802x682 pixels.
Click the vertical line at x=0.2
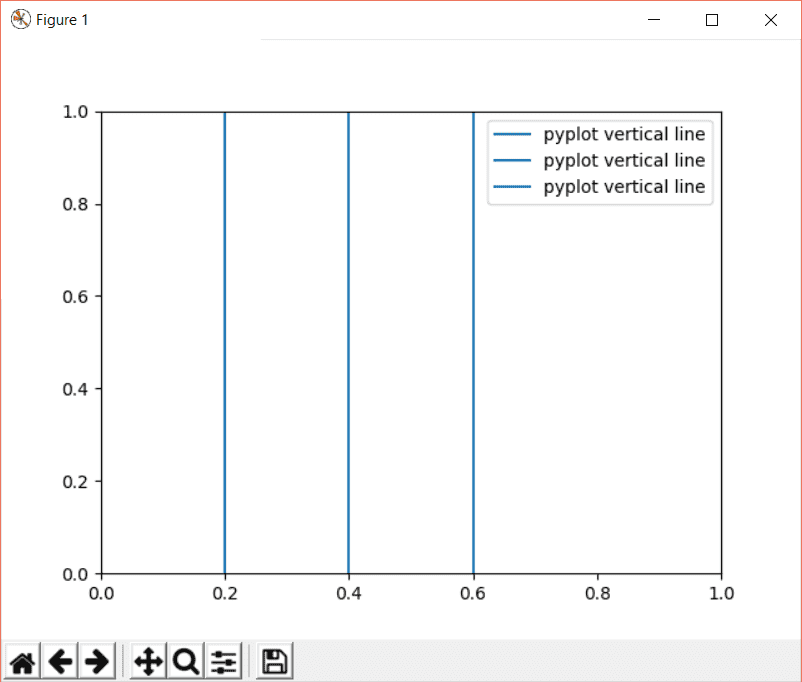click(x=225, y=343)
